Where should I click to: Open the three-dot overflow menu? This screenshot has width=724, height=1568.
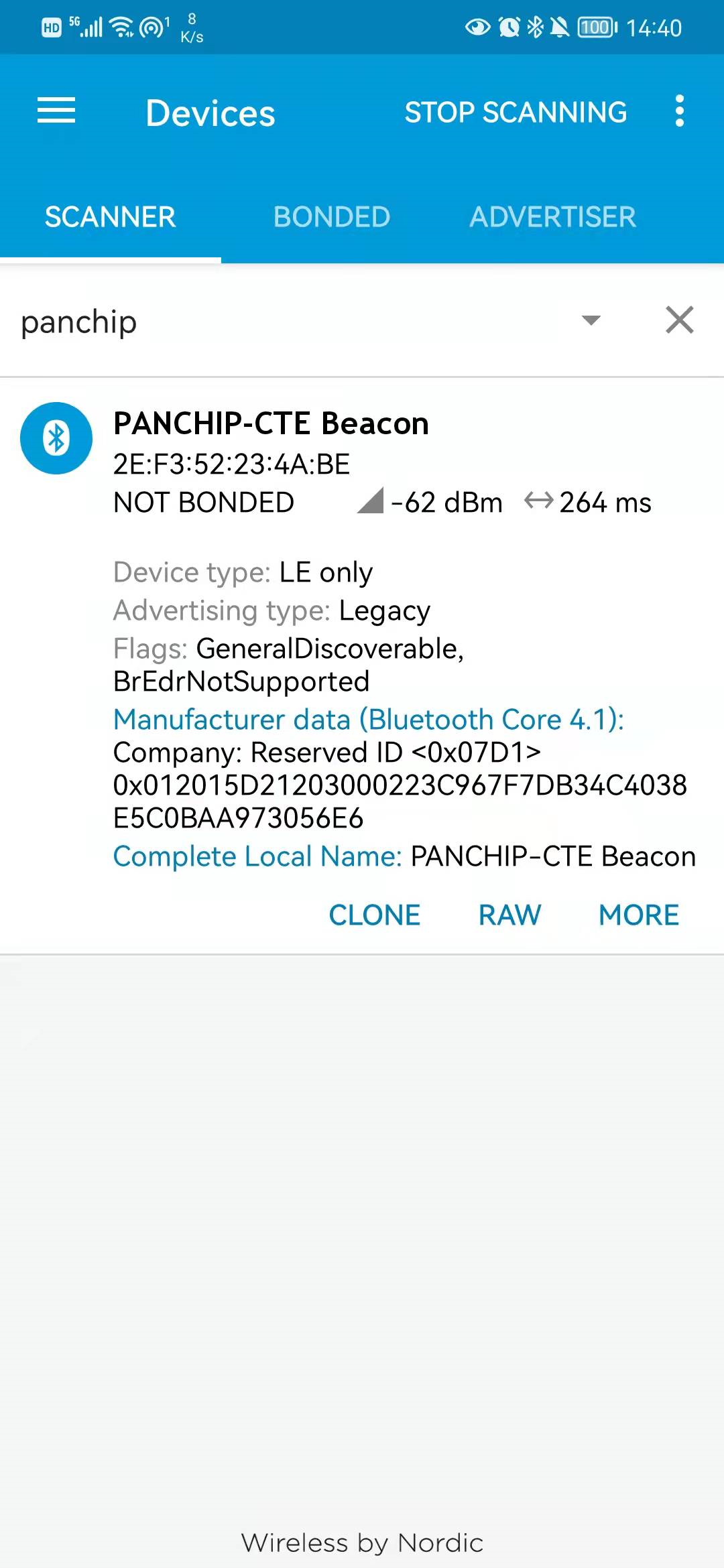pyautogui.click(x=679, y=111)
